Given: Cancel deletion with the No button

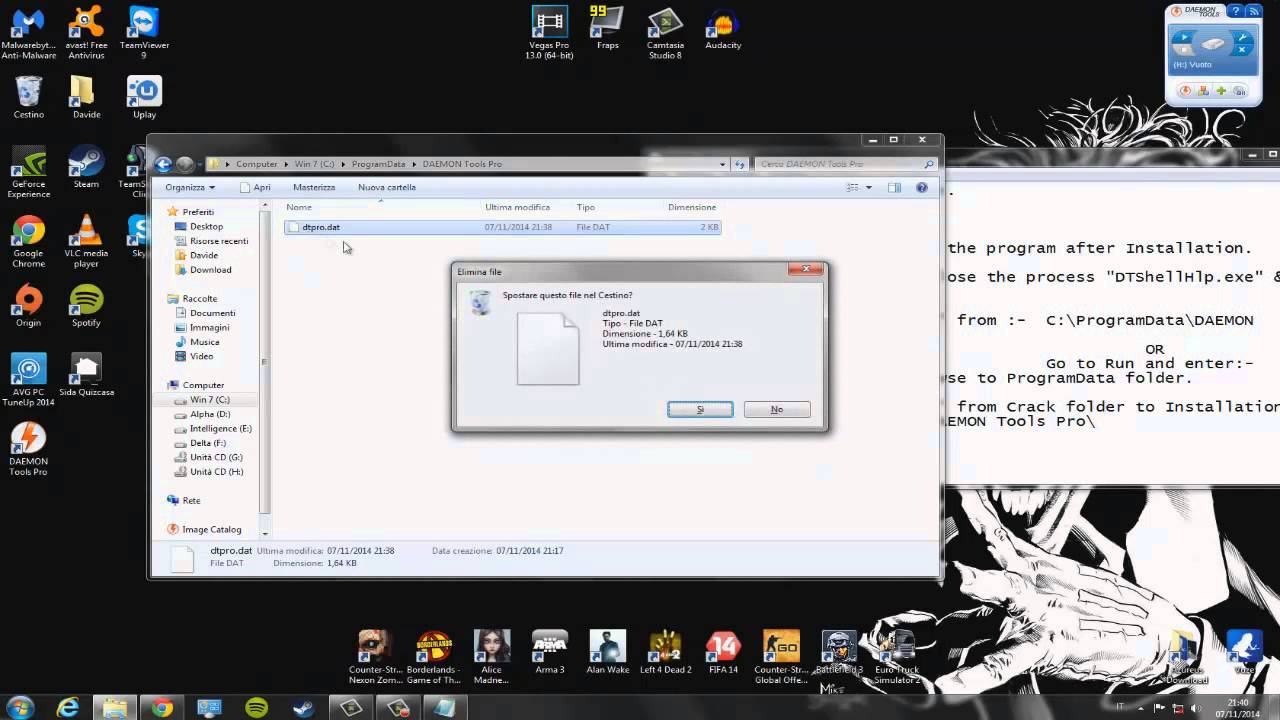Looking at the screenshot, I should [x=777, y=409].
